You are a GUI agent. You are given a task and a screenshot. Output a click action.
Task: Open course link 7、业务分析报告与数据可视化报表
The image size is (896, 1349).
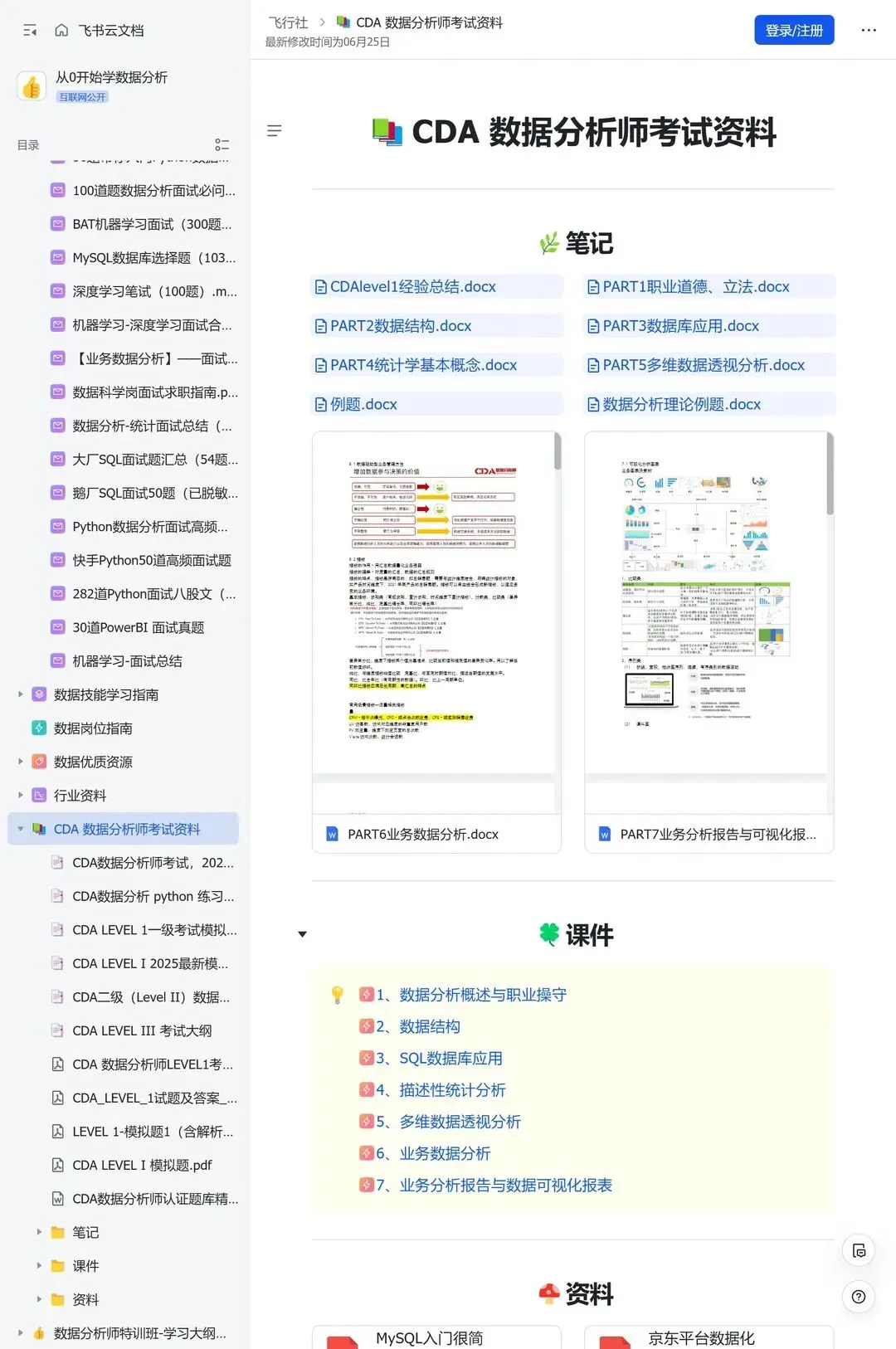(494, 1186)
